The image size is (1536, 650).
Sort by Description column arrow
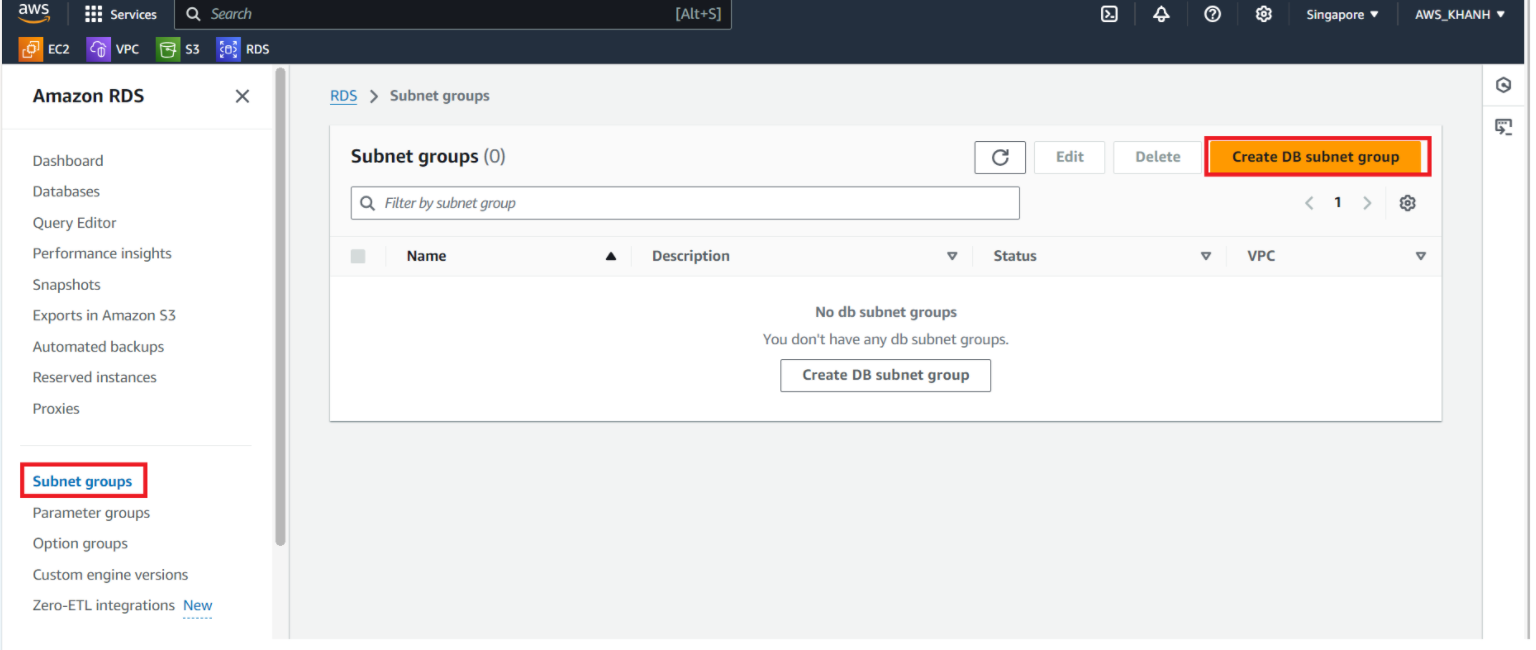(x=952, y=257)
